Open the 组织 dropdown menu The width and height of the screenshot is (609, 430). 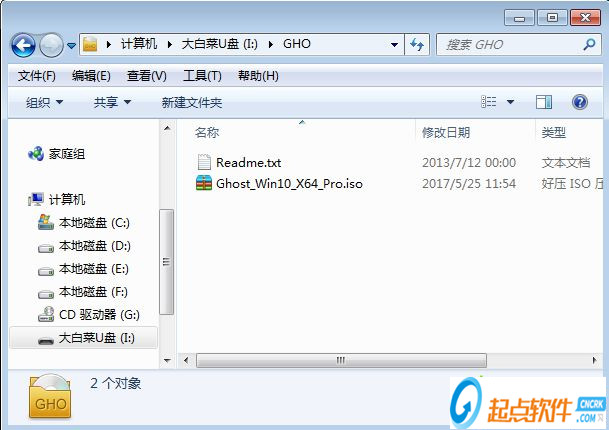point(44,103)
